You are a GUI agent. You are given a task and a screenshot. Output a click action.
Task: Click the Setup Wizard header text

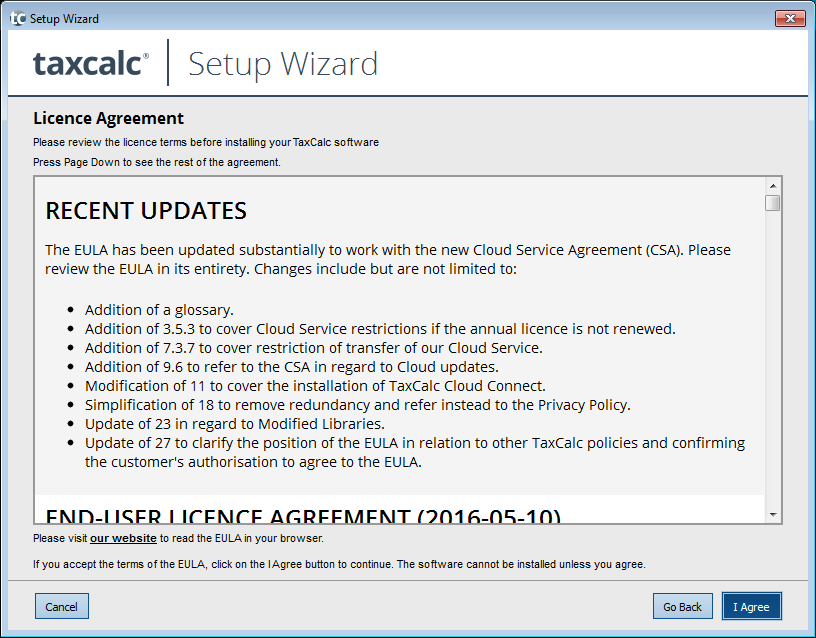point(283,63)
